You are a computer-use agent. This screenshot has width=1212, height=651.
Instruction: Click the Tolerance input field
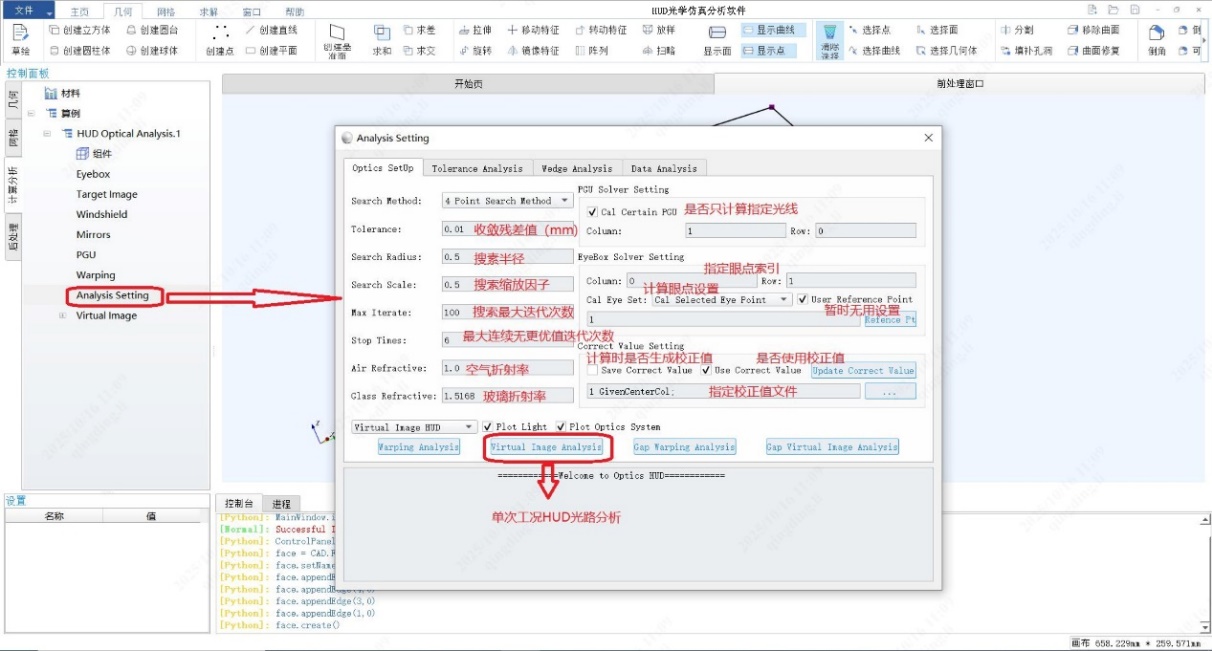click(452, 229)
